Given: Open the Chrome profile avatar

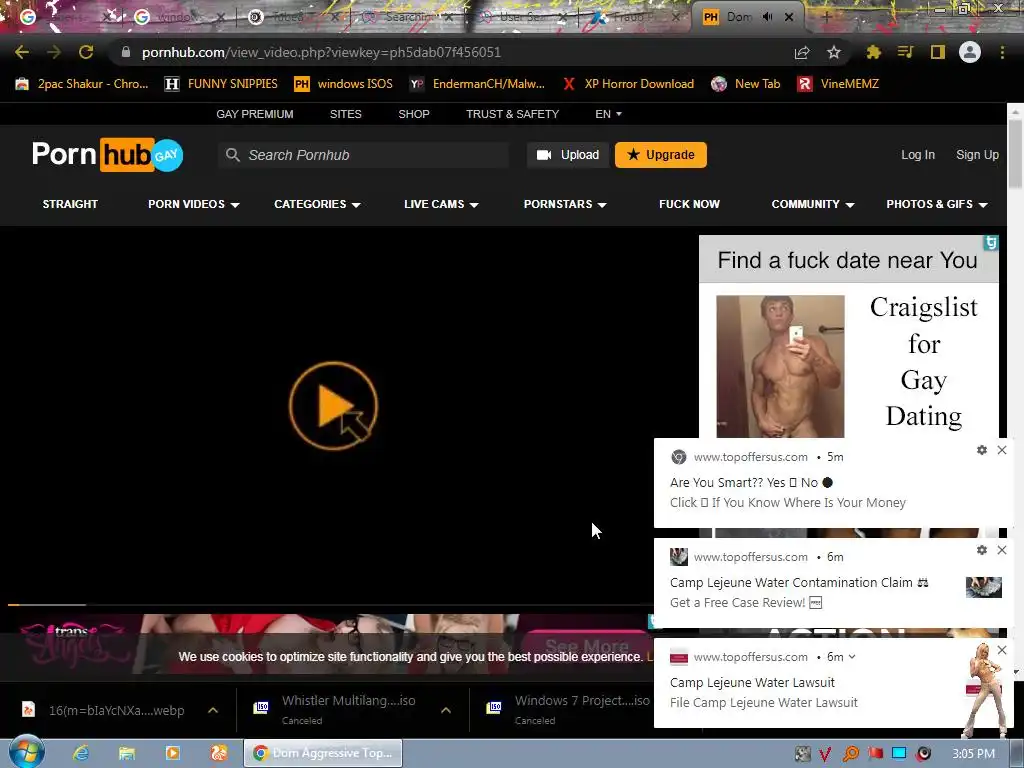Looking at the screenshot, I should point(970,52).
